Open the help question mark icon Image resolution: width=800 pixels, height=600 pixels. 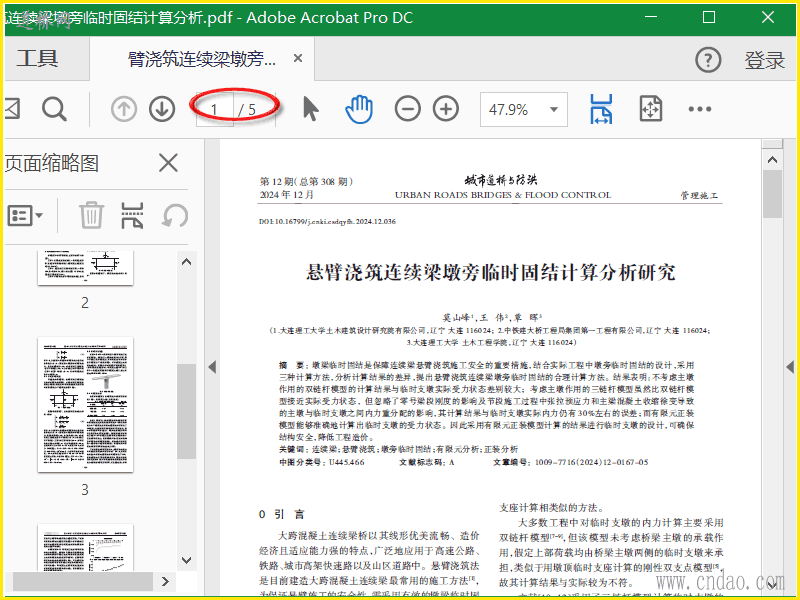click(x=708, y=60)
